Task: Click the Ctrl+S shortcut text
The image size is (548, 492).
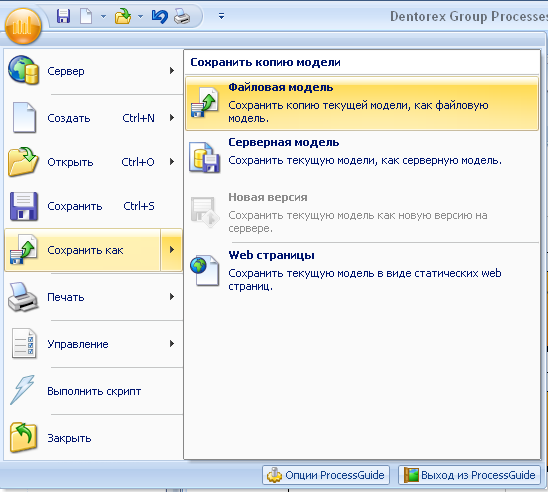Action: click(139, 206)
